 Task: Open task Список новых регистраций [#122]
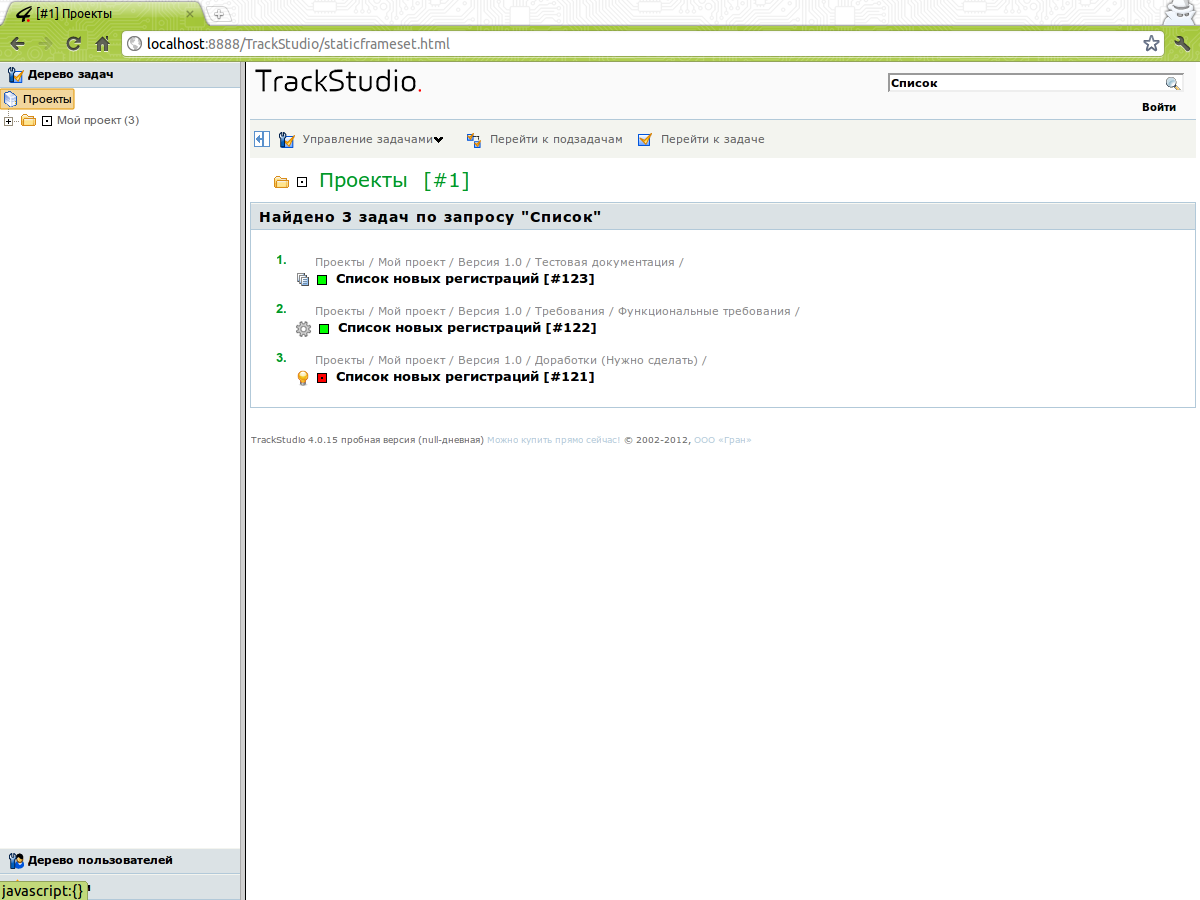coord(467,328)
